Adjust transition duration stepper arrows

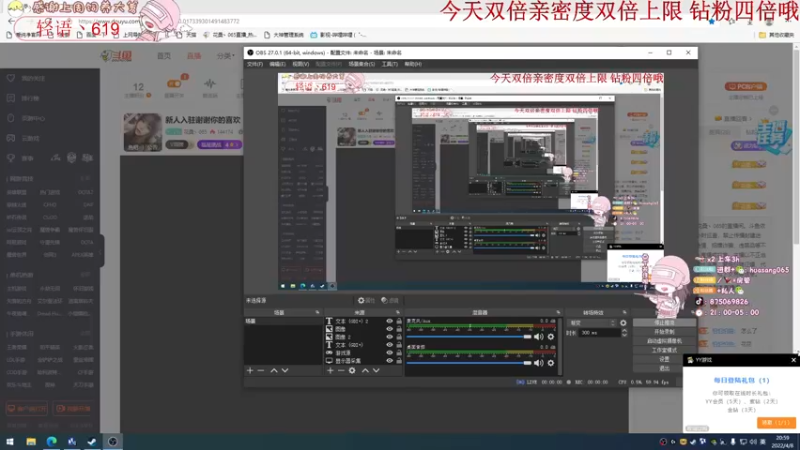coord(624,333)
